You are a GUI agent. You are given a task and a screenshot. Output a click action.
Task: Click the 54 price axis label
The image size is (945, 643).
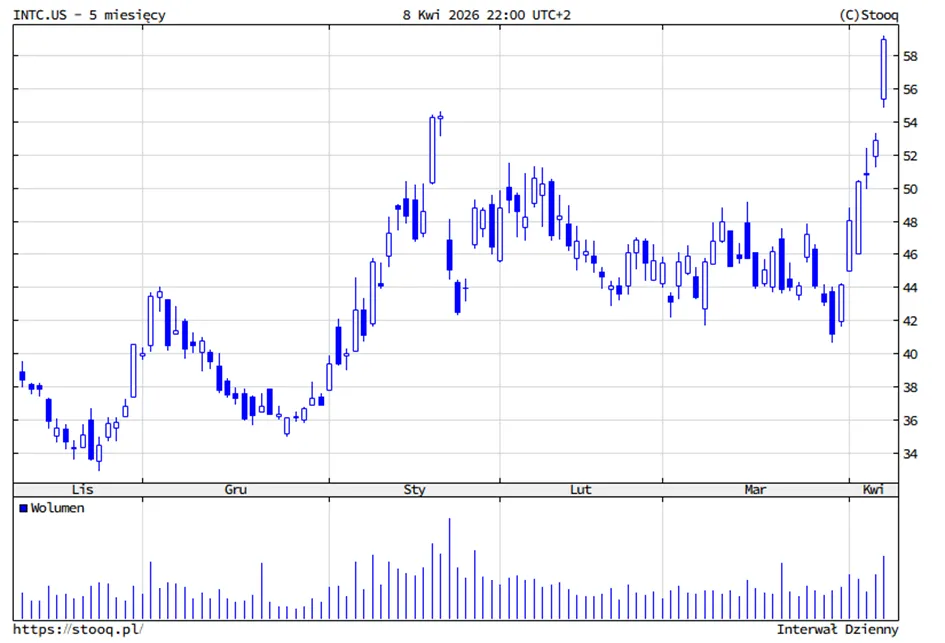(910, 122)
